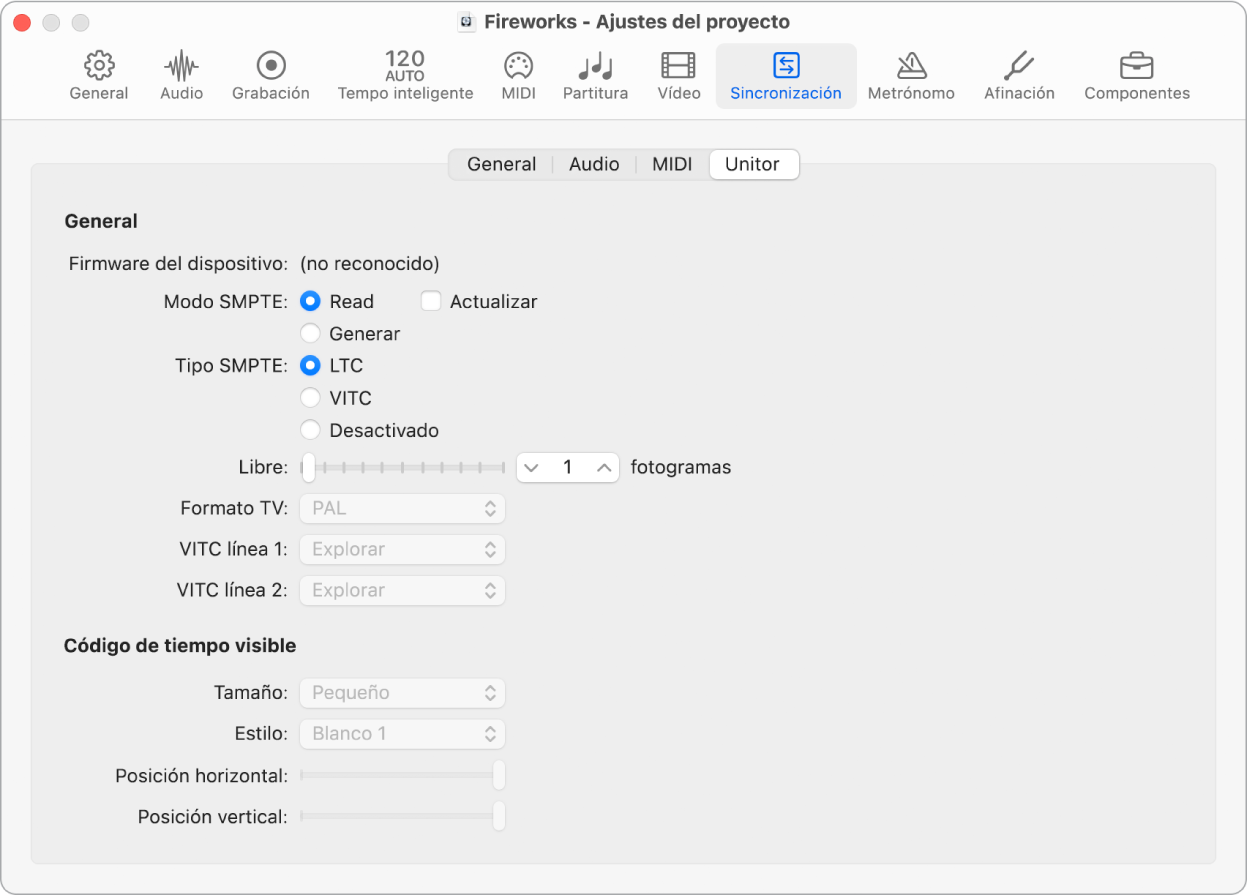Open the Metrónomo settings pane

click(x=911, y=77)
